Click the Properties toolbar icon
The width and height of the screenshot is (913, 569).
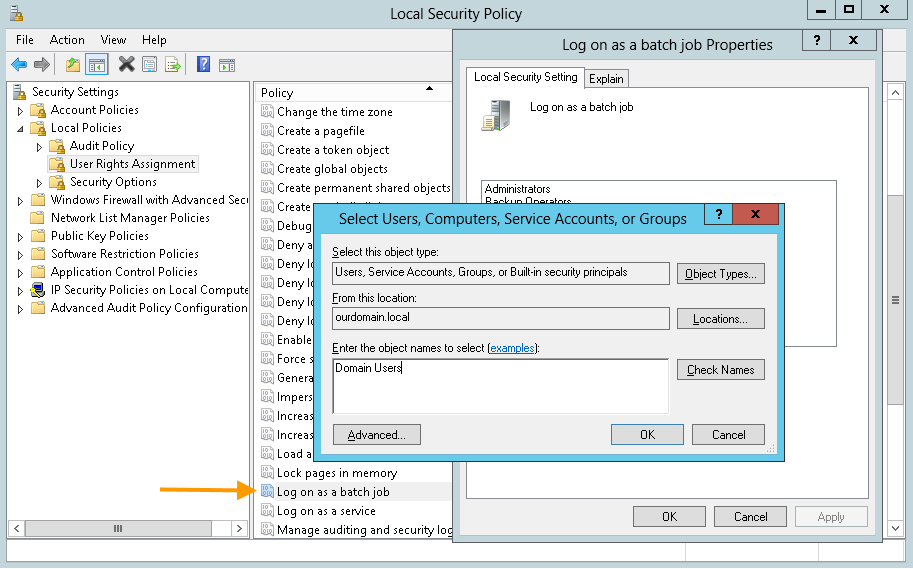pos(150,65)
